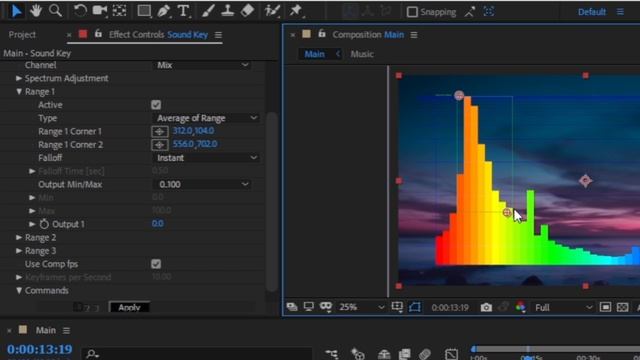Click the viewer timecode 0:00:13:19
The image size is (640, 360).
pyautogui.click(x=450, y=307)
